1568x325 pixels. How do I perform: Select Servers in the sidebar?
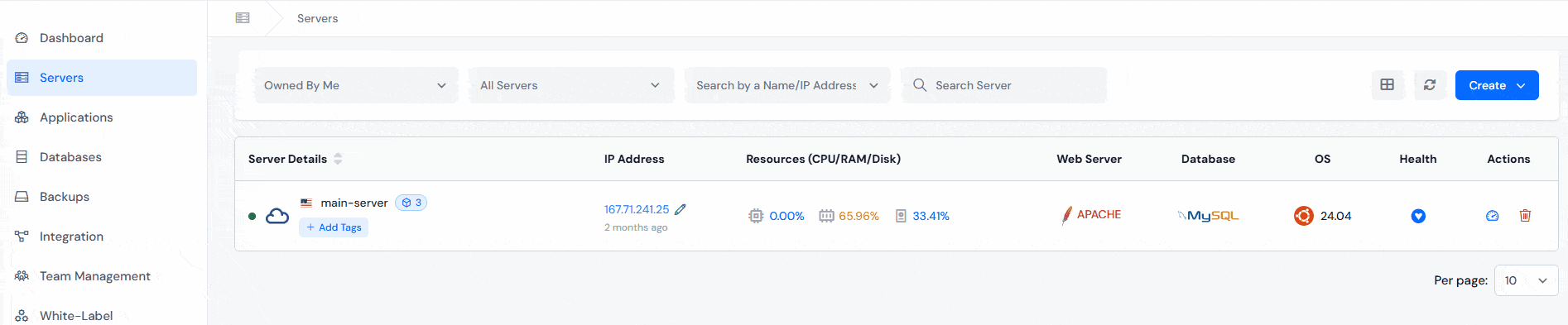[x=102, y=78]
